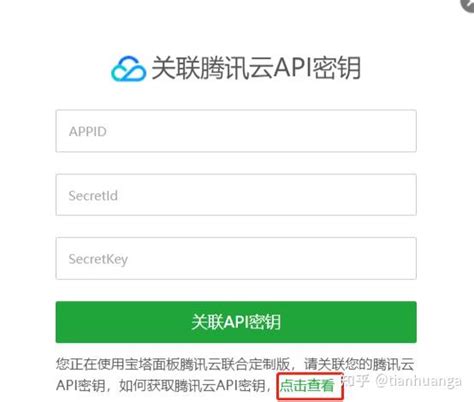The height and width of the screenshot is (402, 474).
Task: Open the 点击查看 help link
Action: click(307, 386)
